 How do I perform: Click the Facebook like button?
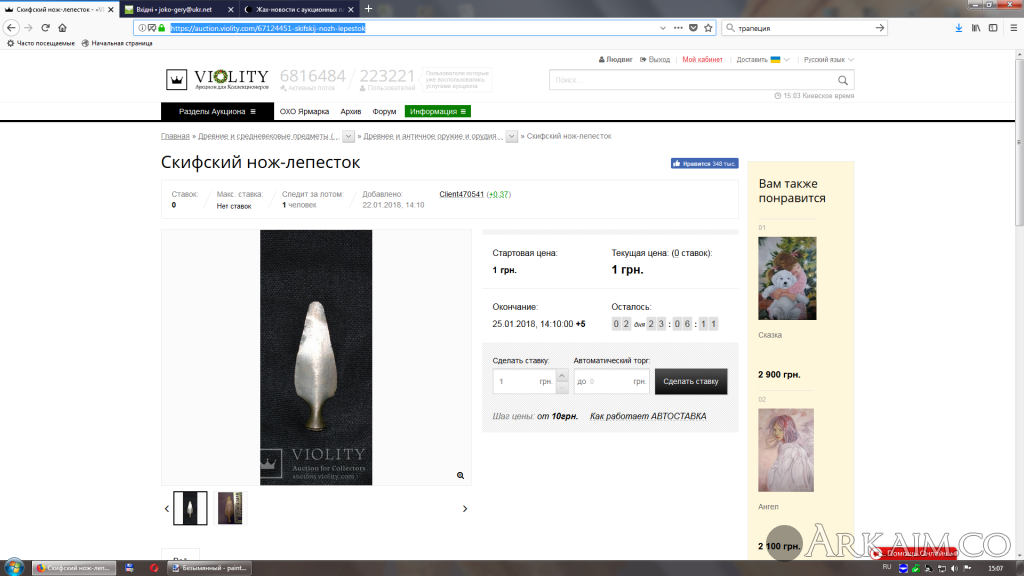coord(704,163)
